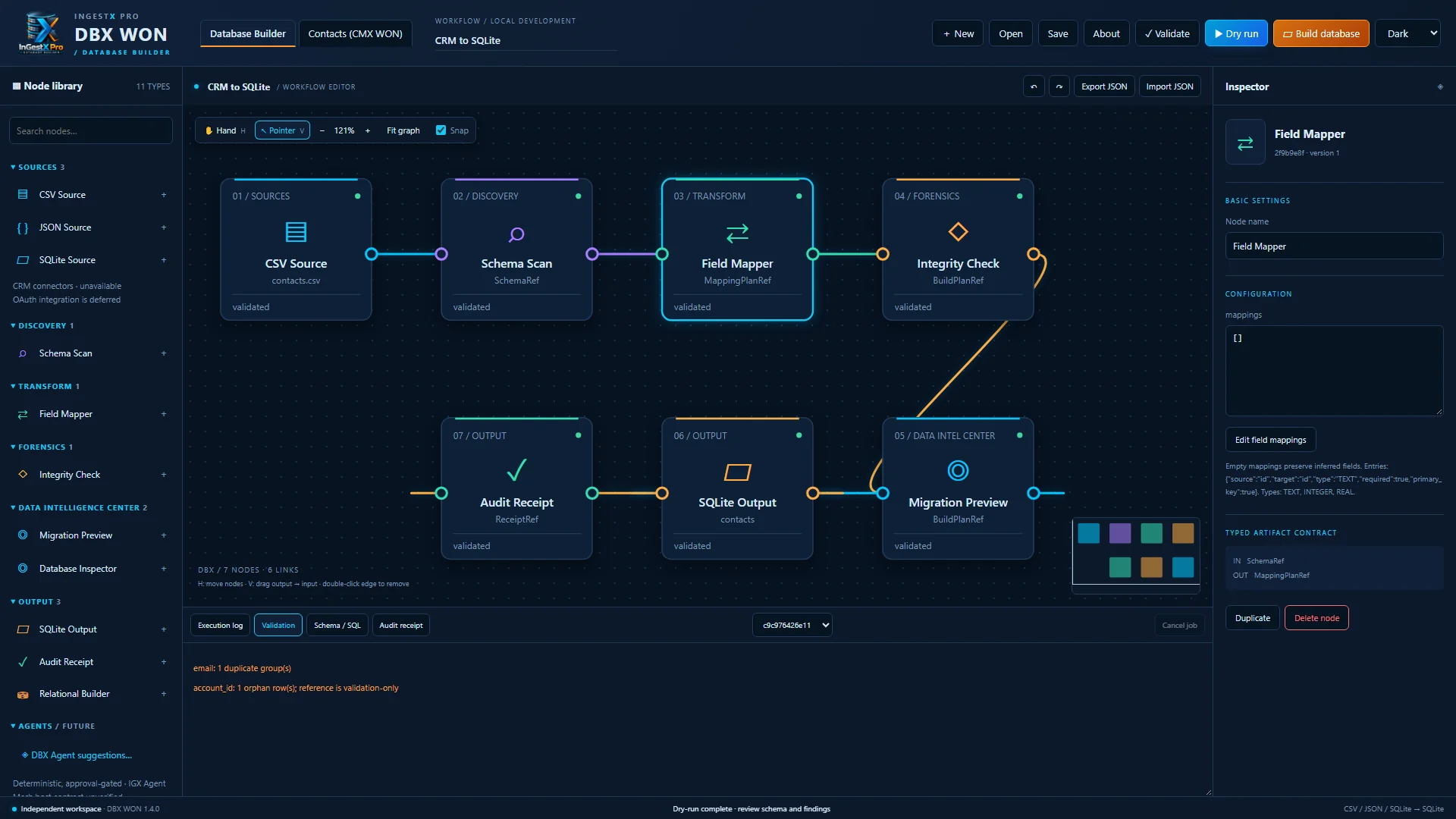Image resolution: width=1456 pixels, height=819 pixels.
Task: Open the Audit receipt tab
Action: pyautogui.click(x=401, y=626)
